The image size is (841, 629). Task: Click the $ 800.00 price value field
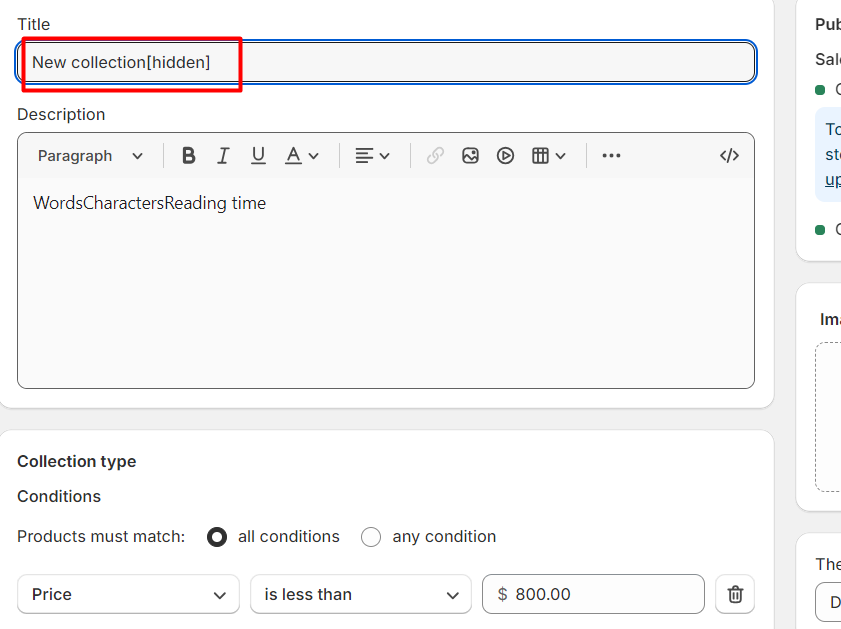pos(593,594)
